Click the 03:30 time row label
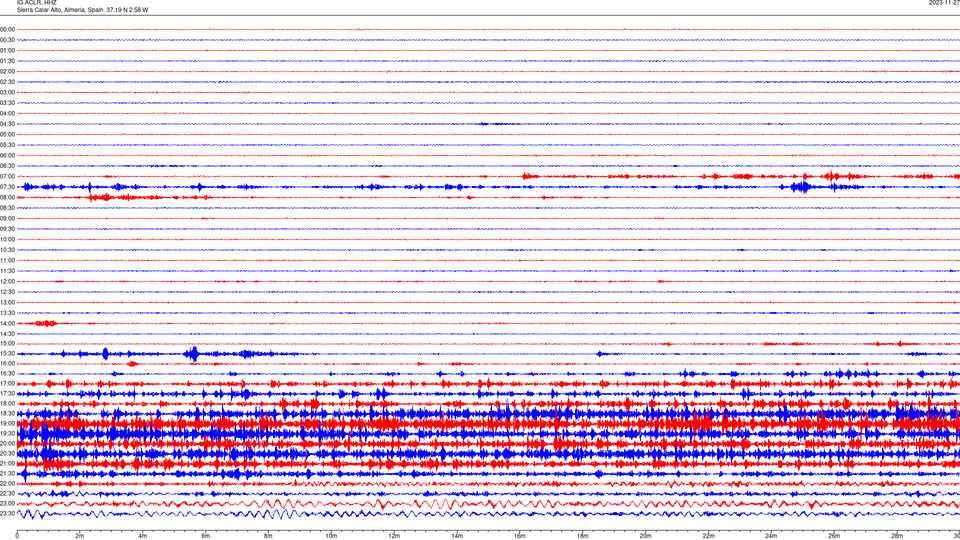Image resolution: width=960 pixels, height=540 pixels. (x=7, y=103)
